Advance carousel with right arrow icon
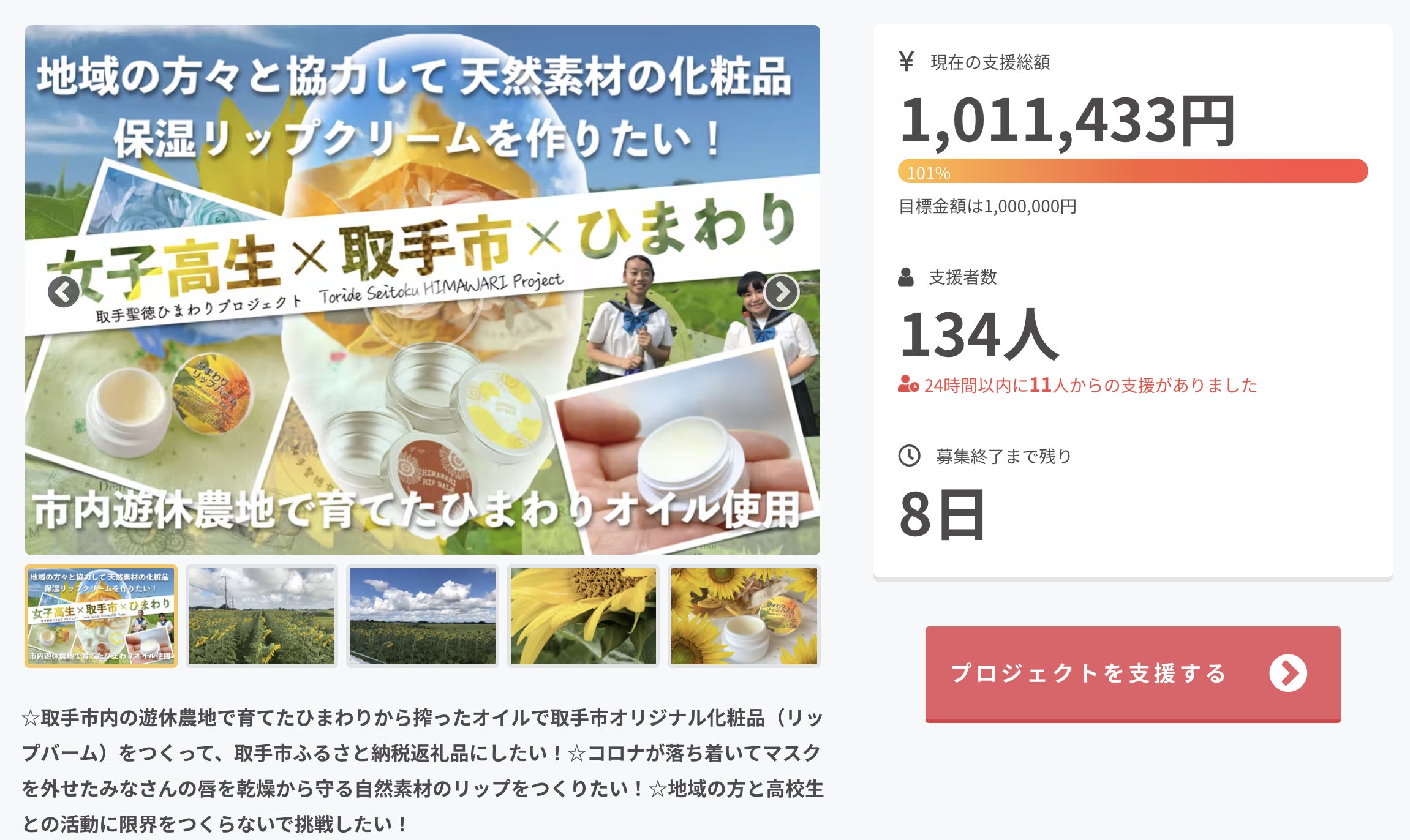The width and height of the screenshot is (1410, 840). click(782, 291)
